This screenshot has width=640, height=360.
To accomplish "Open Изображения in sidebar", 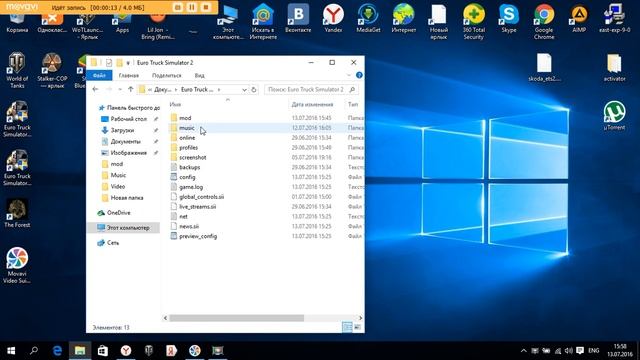I will (x=129, y=153).
